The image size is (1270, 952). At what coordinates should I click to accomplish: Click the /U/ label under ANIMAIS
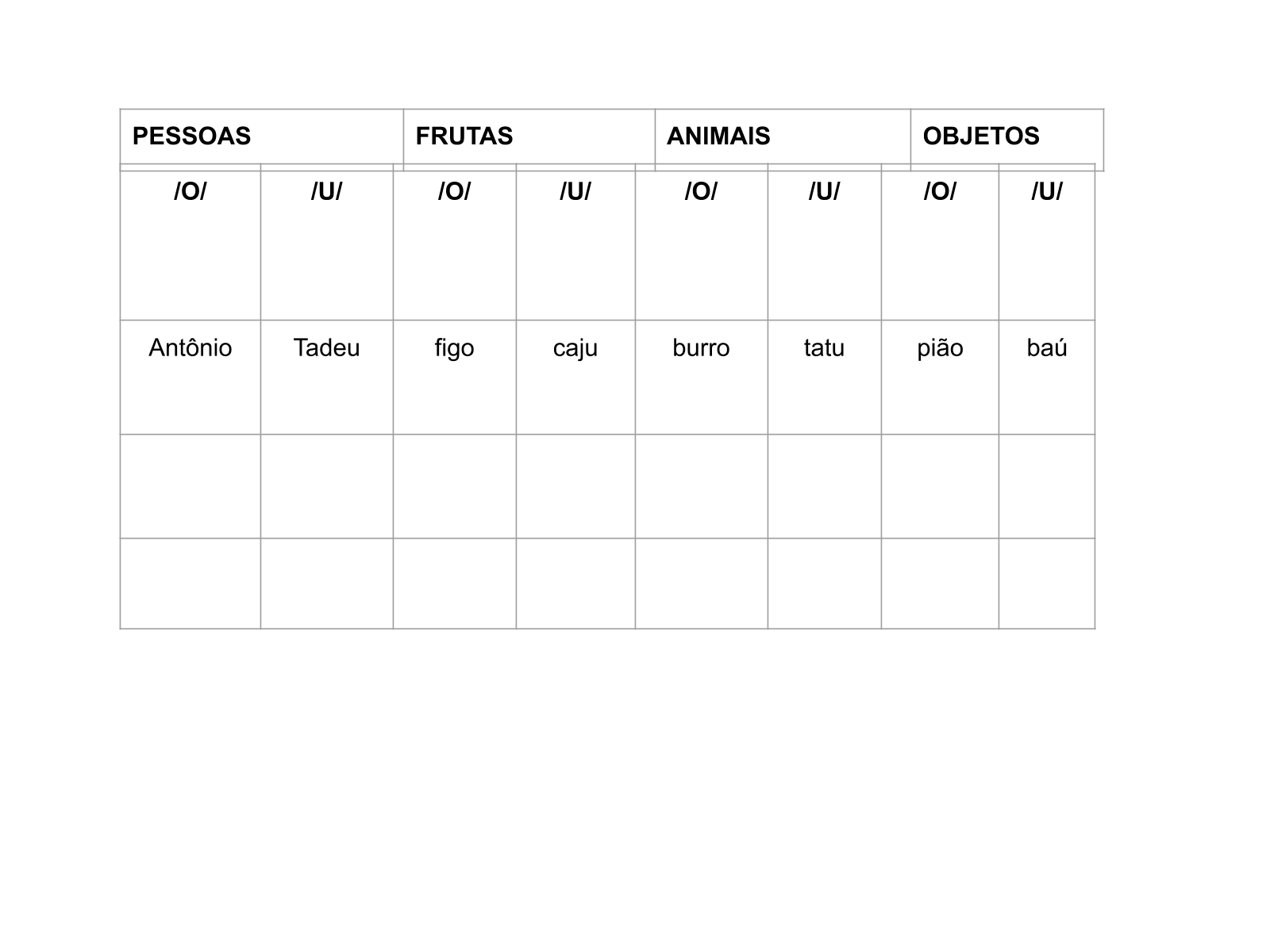[824, 191]
